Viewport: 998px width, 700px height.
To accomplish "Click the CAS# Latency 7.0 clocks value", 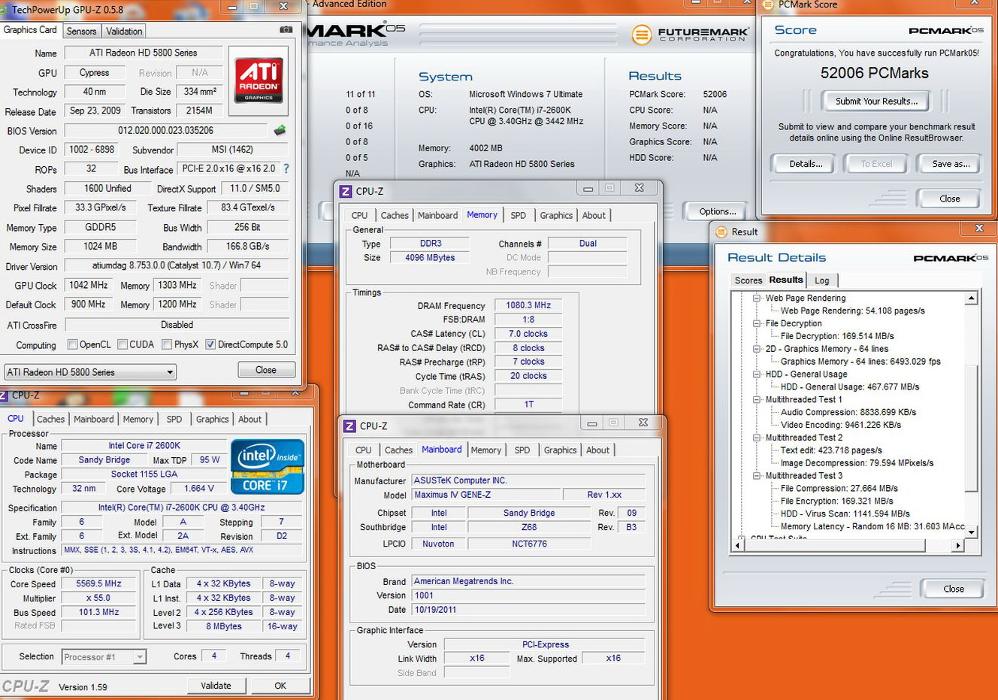I will point(528,334).
